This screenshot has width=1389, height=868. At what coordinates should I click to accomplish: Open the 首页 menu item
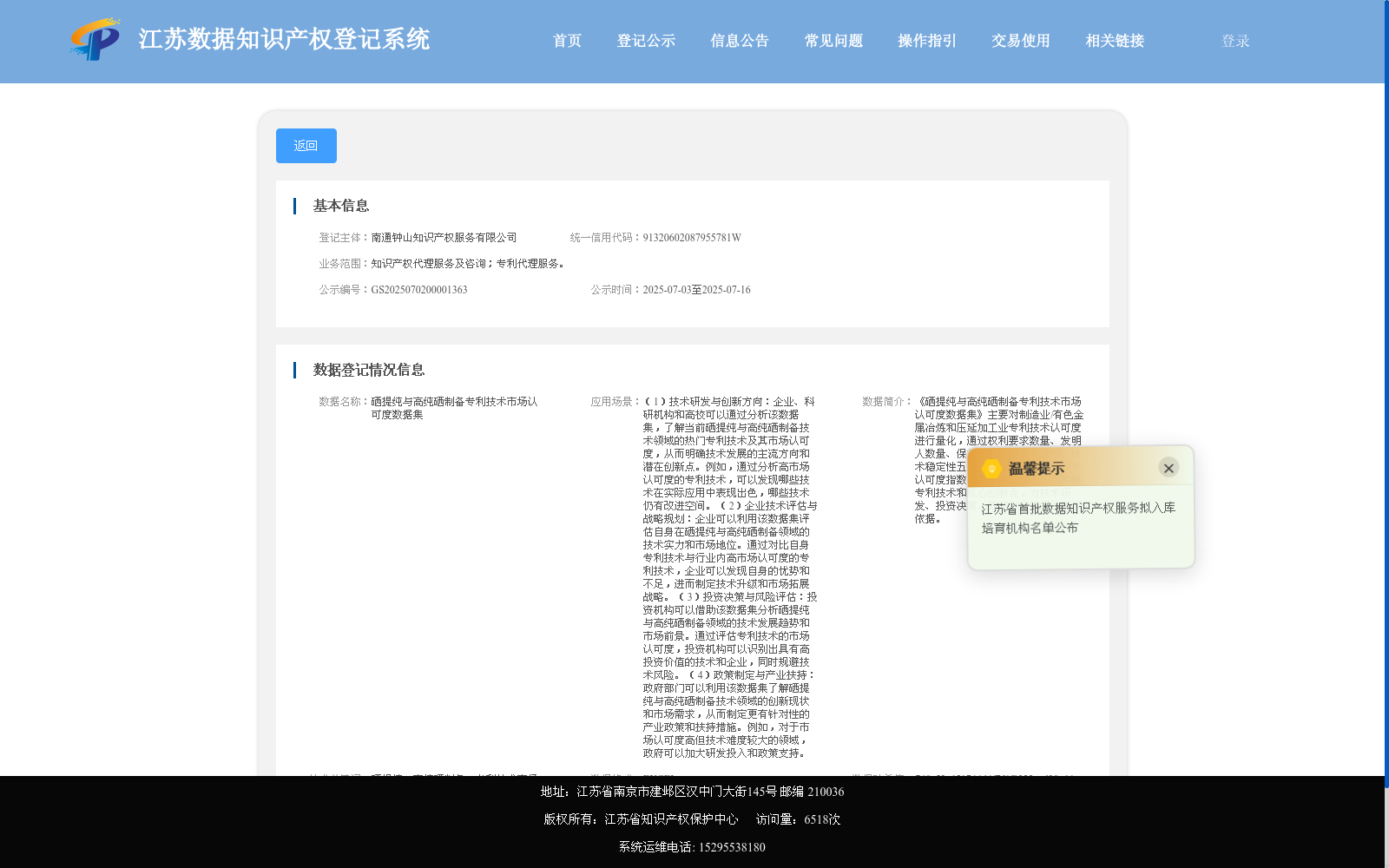(567, 41)
